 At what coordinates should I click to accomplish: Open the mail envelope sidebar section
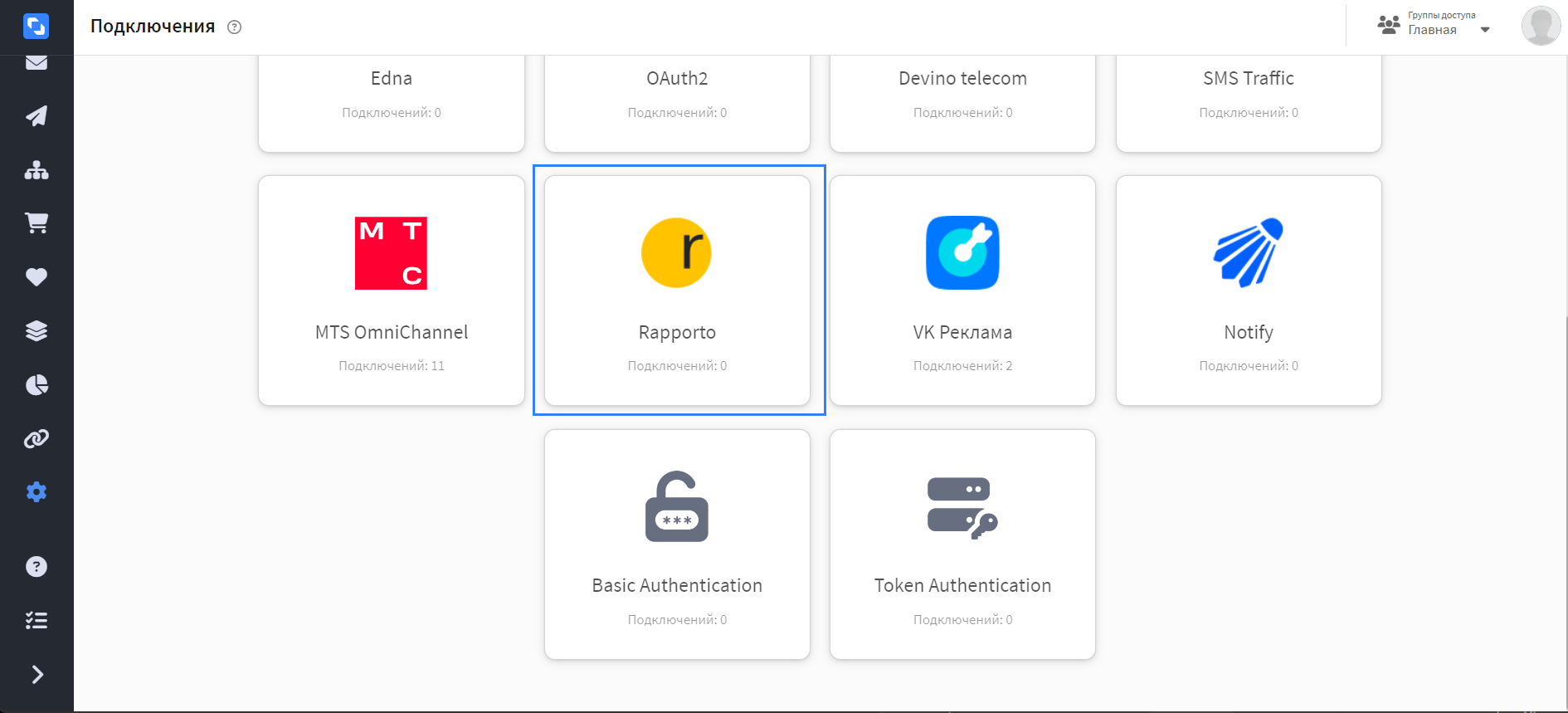[37, 62]
